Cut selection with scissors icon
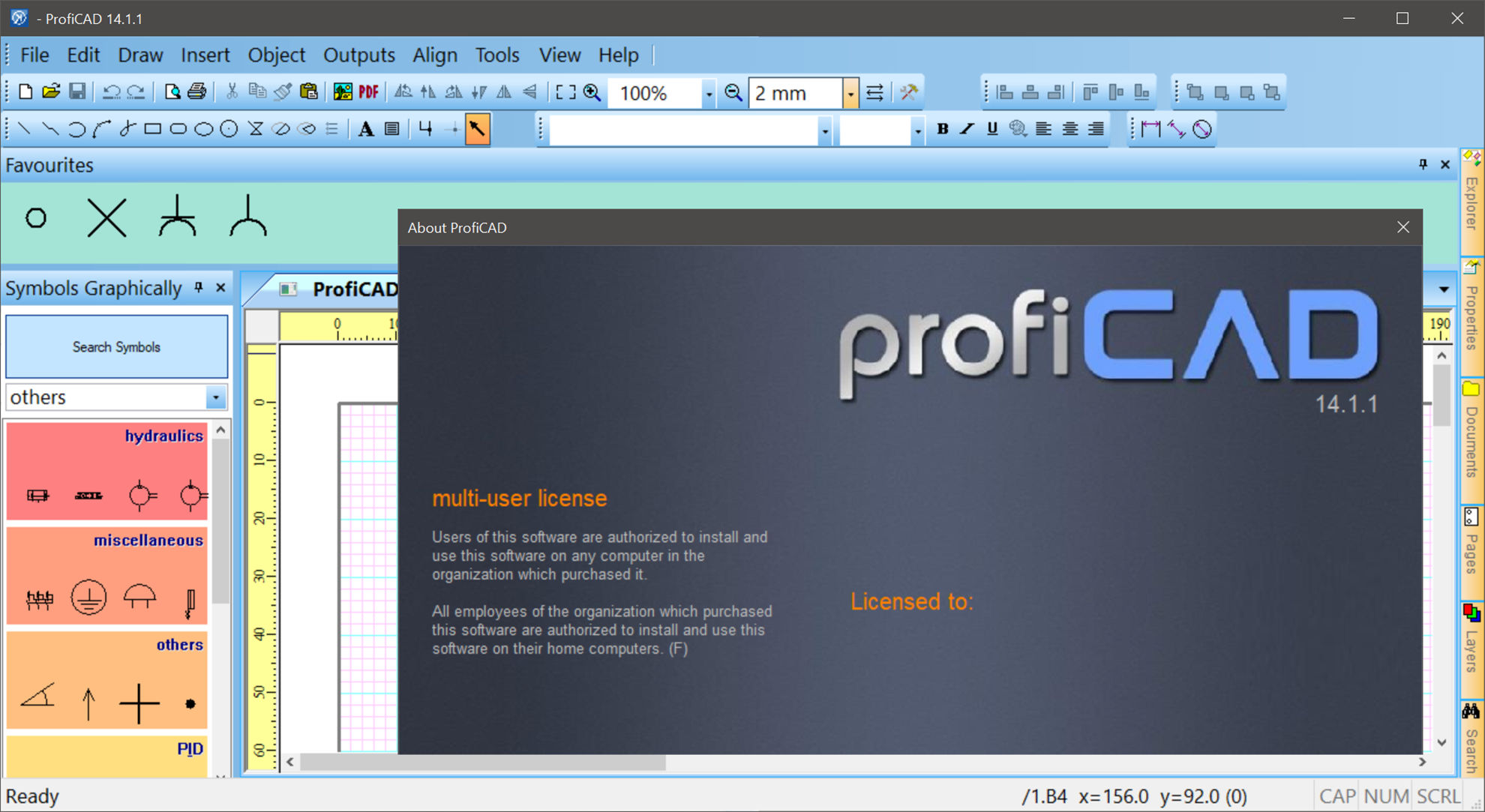 (232, 92)
